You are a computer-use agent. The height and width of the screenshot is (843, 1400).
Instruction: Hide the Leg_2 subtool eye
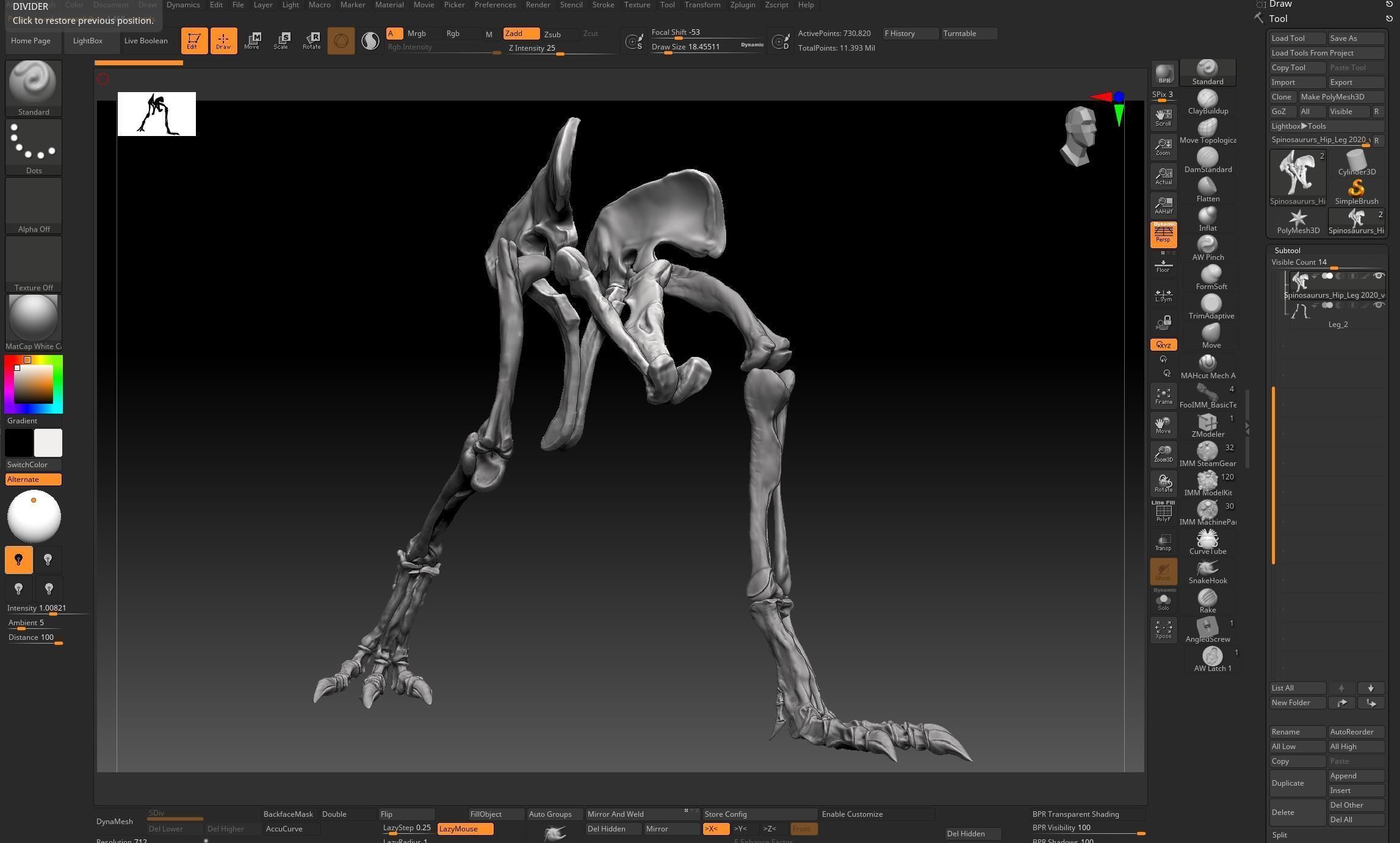1378,305
